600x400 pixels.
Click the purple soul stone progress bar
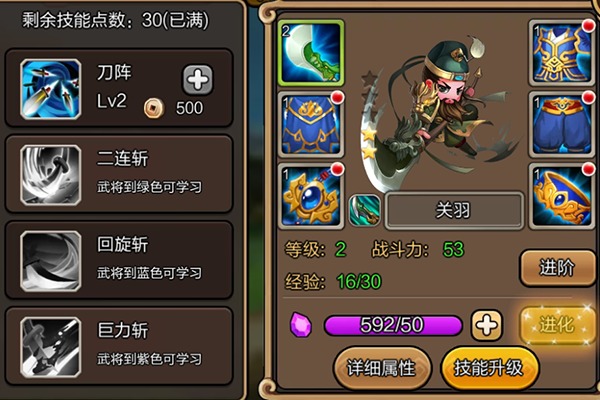(393, 325)
